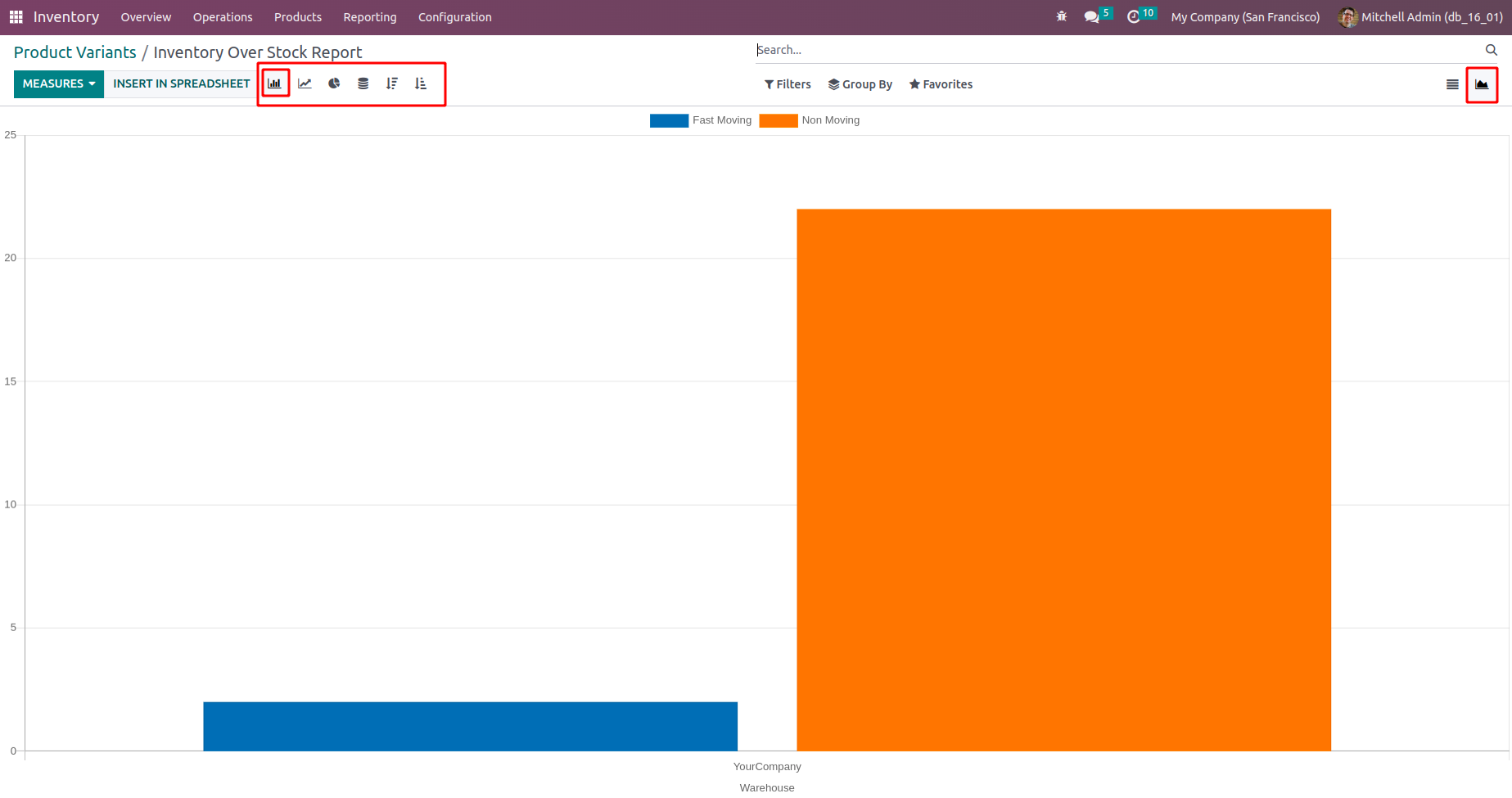Sort chart in descending order
The height and width of the screenshot is (798, 1512).
click(x=392, y=83)
